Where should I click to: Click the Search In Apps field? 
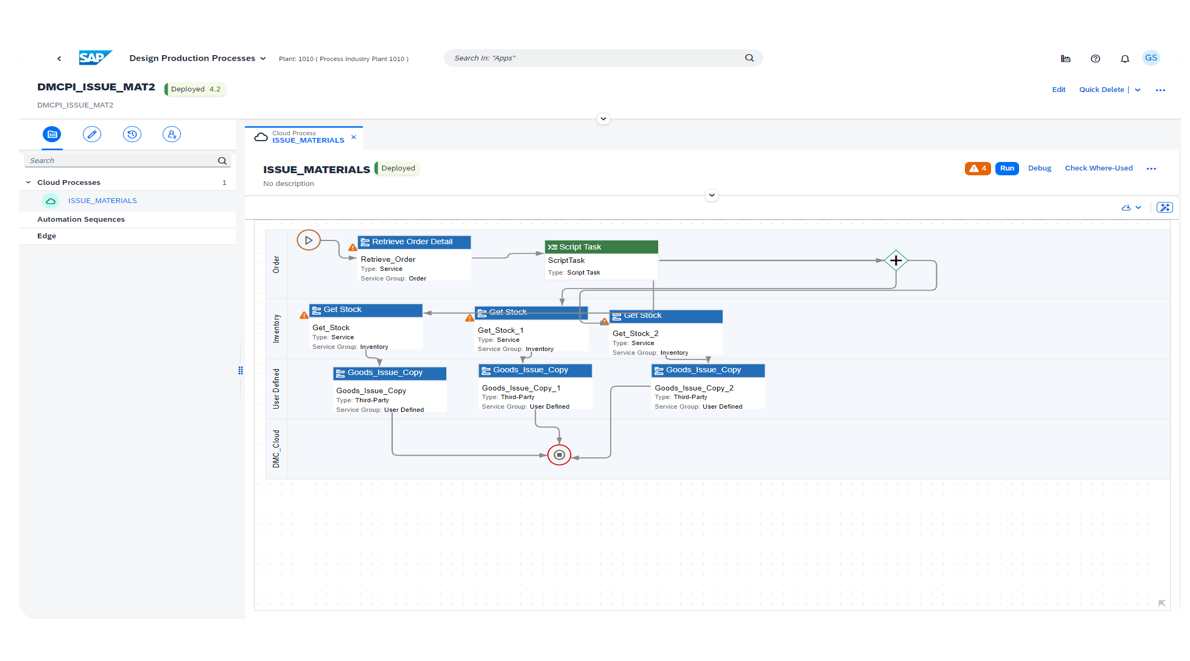click(x=595, y=58)
